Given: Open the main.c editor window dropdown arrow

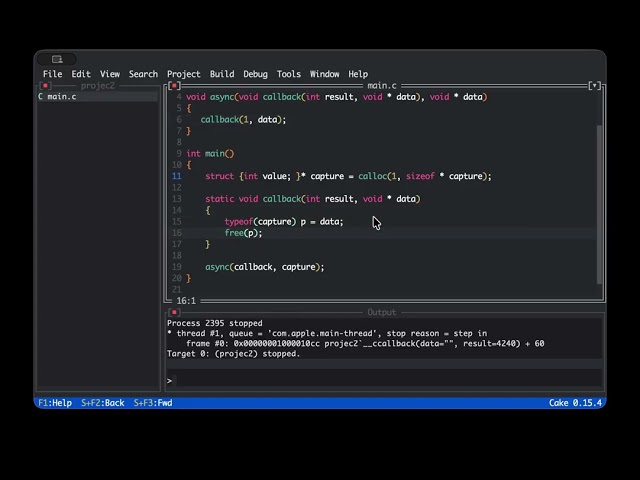Looking at the screenshot, I should [594, 86].
